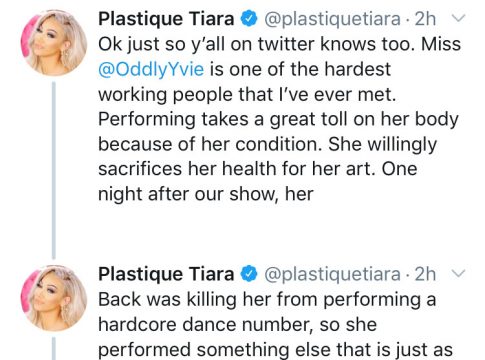Screen dimensions: 485x360
Task: Click the first tweet's Plastique Tiara display name
Action: [166, 19]
